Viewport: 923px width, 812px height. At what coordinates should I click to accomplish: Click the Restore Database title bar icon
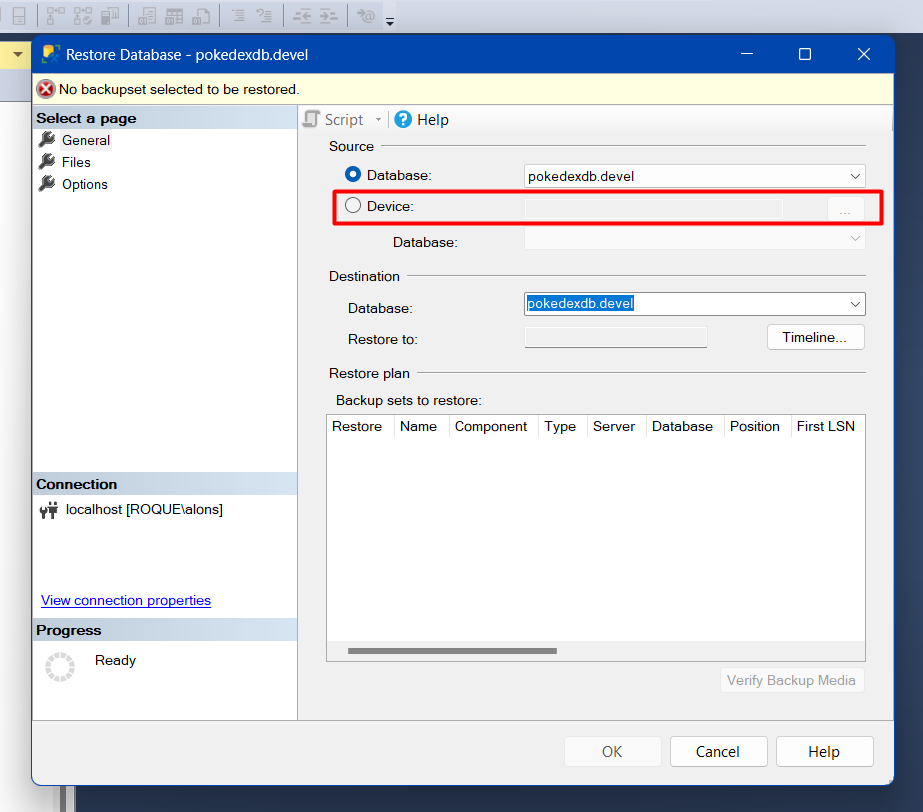[51, 54]
